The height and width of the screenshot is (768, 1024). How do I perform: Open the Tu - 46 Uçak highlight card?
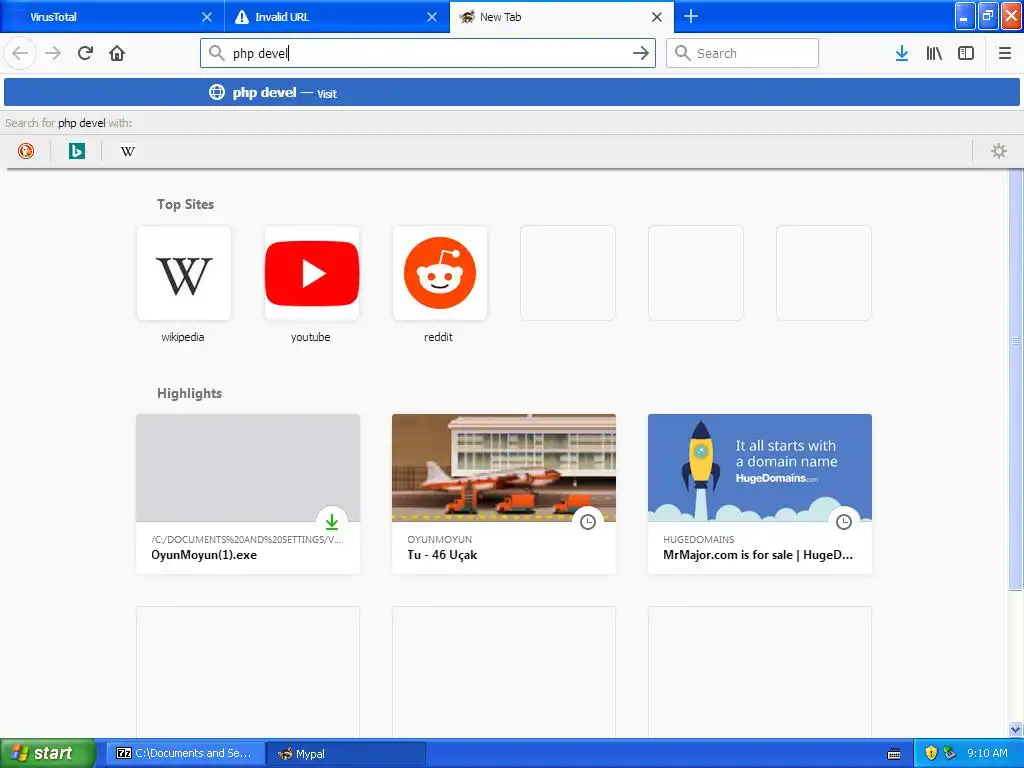(x=504, y=494)
